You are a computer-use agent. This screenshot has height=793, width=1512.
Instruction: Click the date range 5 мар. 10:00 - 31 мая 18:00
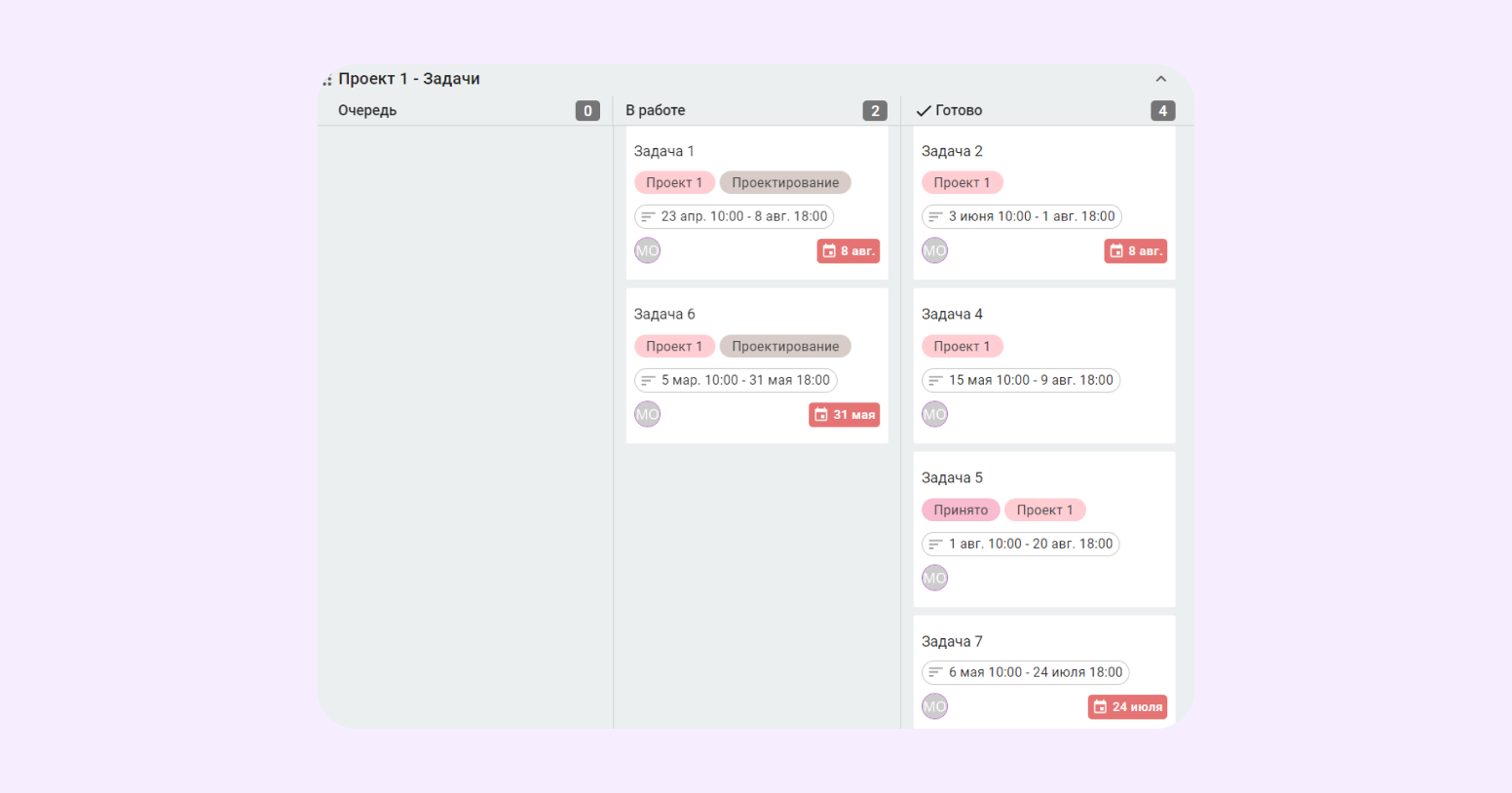pos(736,380)
